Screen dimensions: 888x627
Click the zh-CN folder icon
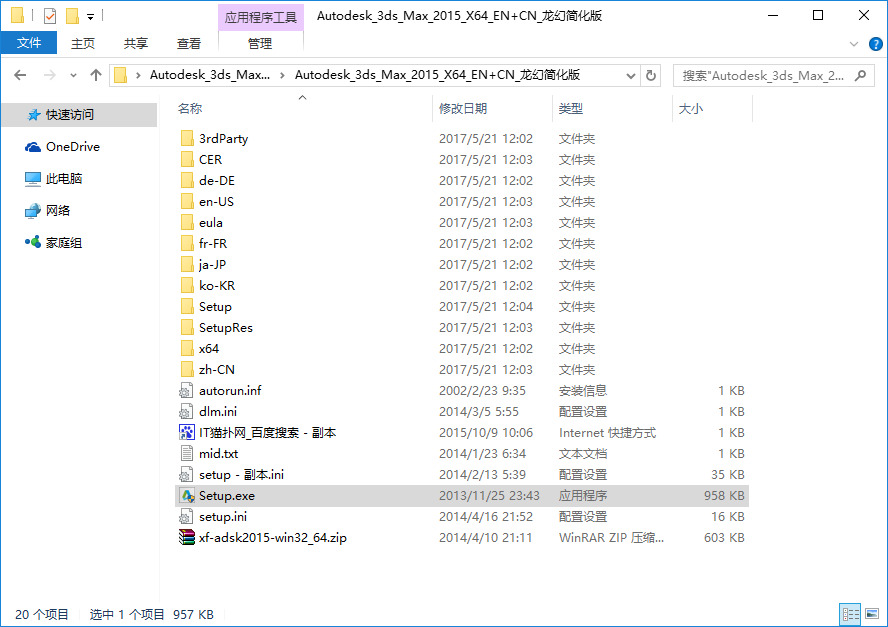[187, 369]
